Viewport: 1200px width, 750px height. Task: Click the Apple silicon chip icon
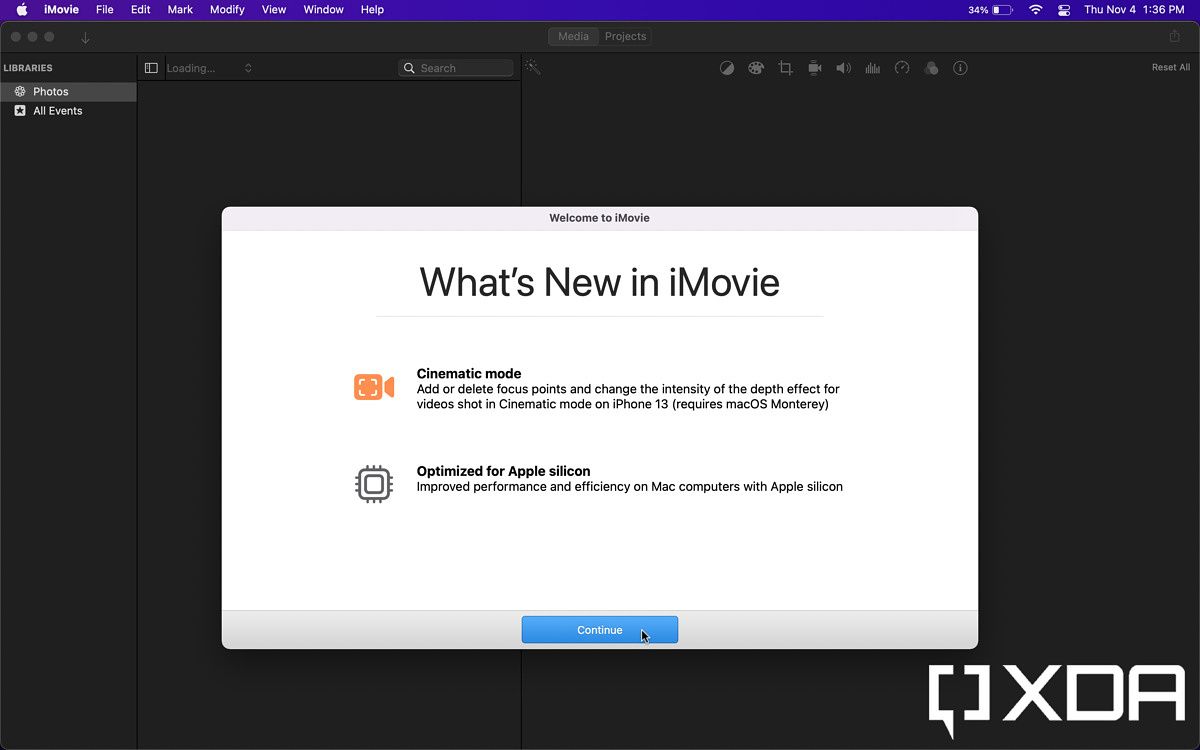[374, 484]
